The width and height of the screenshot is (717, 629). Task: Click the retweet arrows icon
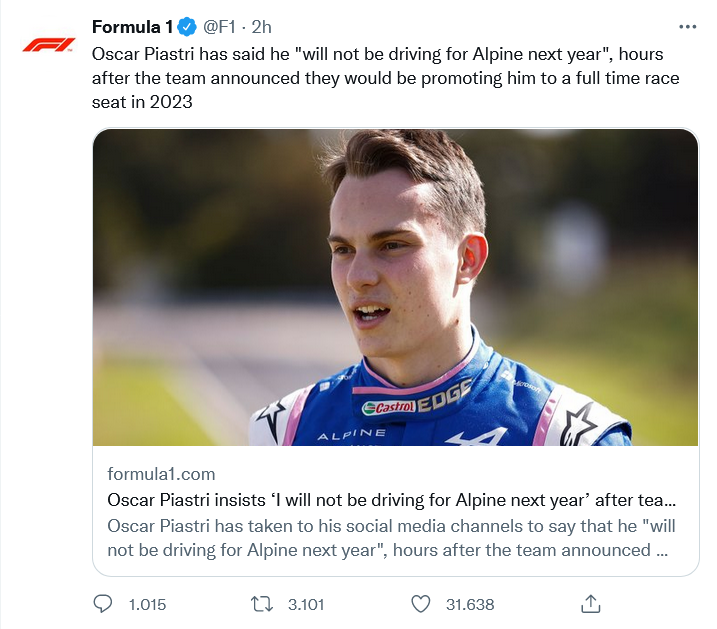coord(260,604)
